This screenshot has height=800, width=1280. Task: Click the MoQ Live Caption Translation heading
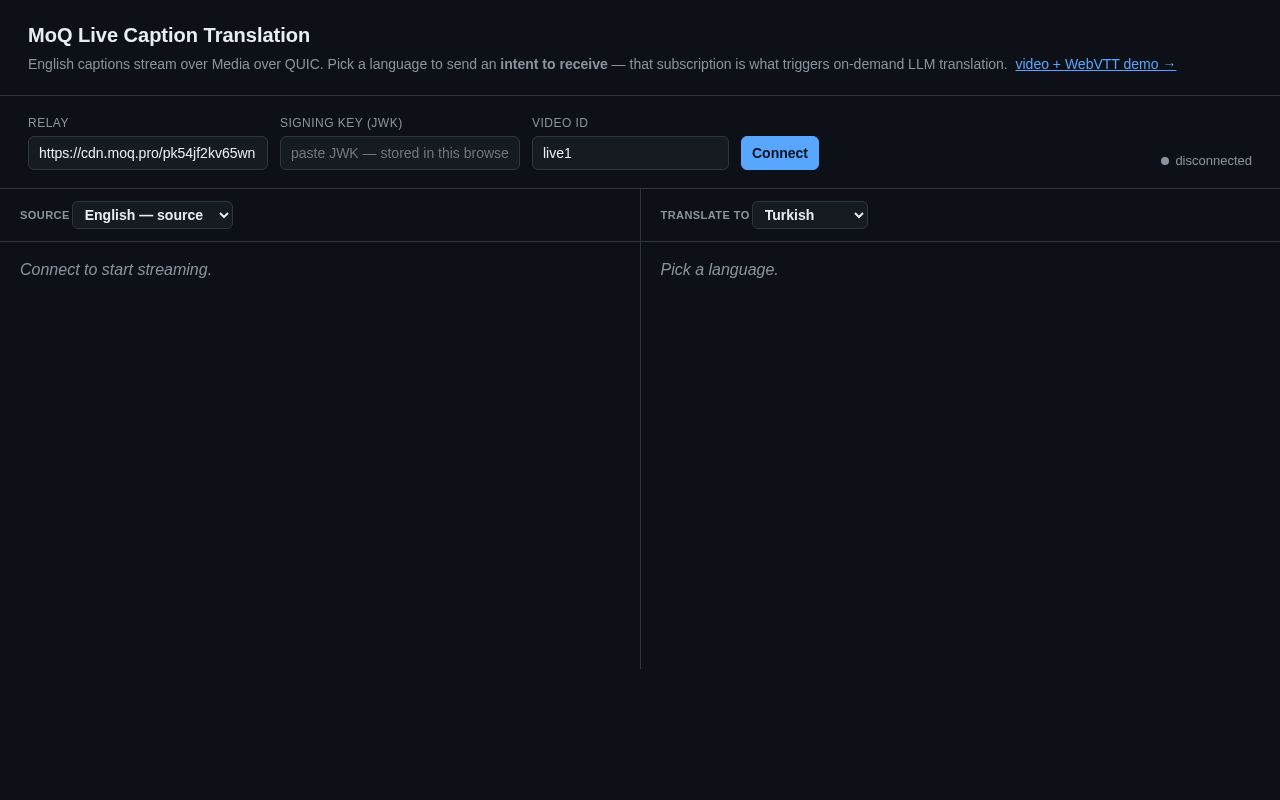click(169, 35)
